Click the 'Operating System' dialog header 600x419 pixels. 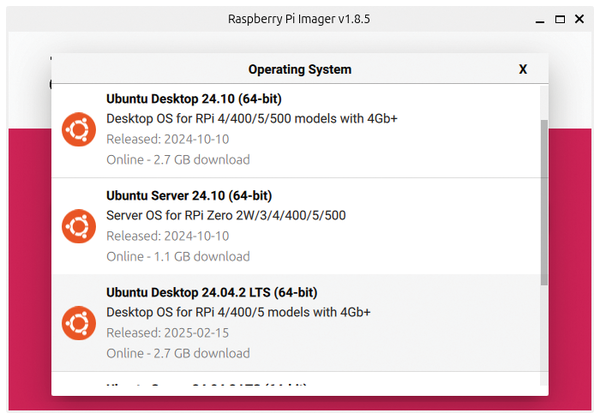(299, 70)
